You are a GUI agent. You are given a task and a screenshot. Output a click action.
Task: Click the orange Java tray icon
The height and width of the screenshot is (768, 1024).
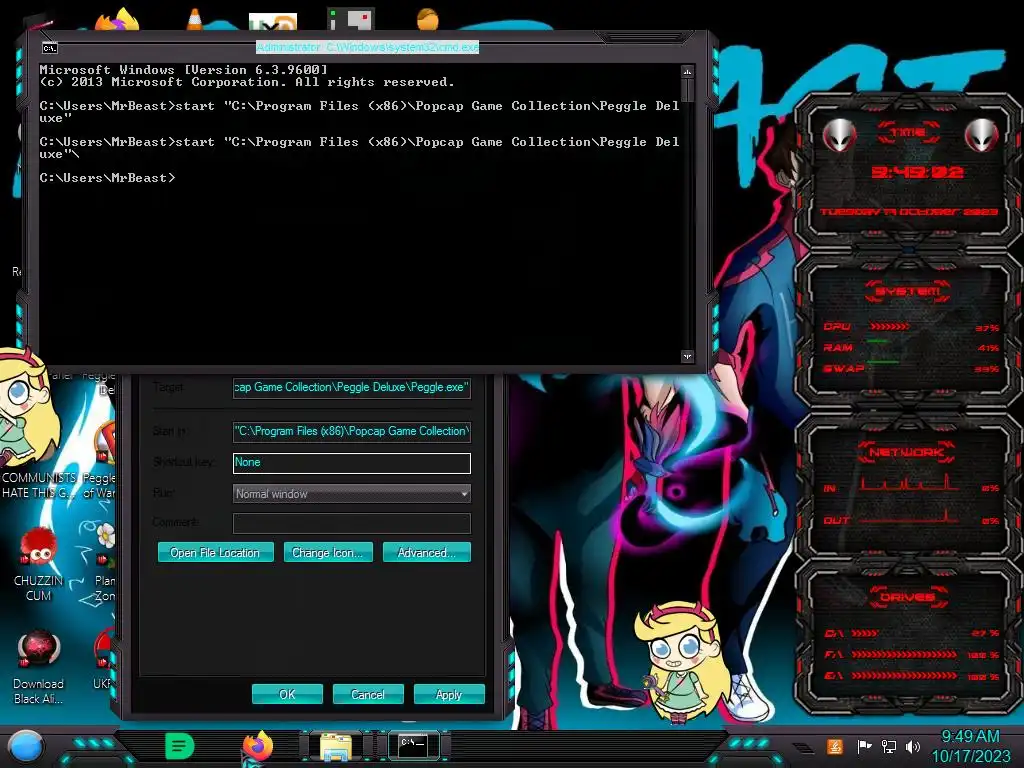(x=834, y=746)
